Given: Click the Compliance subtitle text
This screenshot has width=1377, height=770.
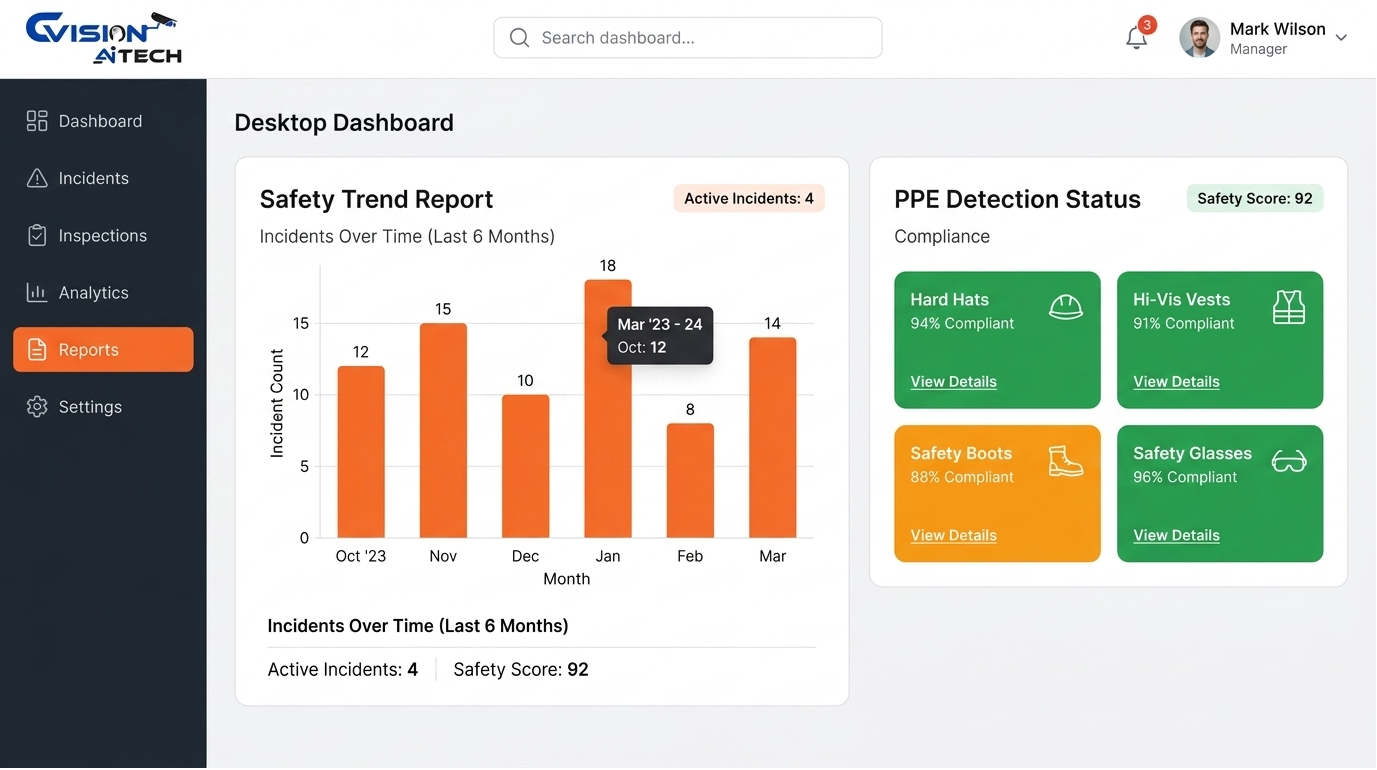Looking at the screenshot, I should click(942, 237).
